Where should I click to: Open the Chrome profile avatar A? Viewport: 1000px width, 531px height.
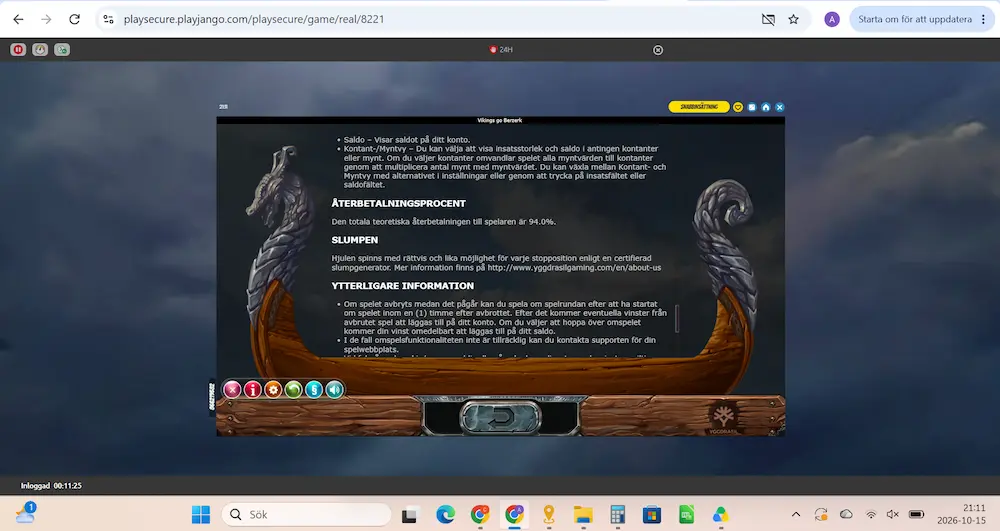(x=832, y=19)
